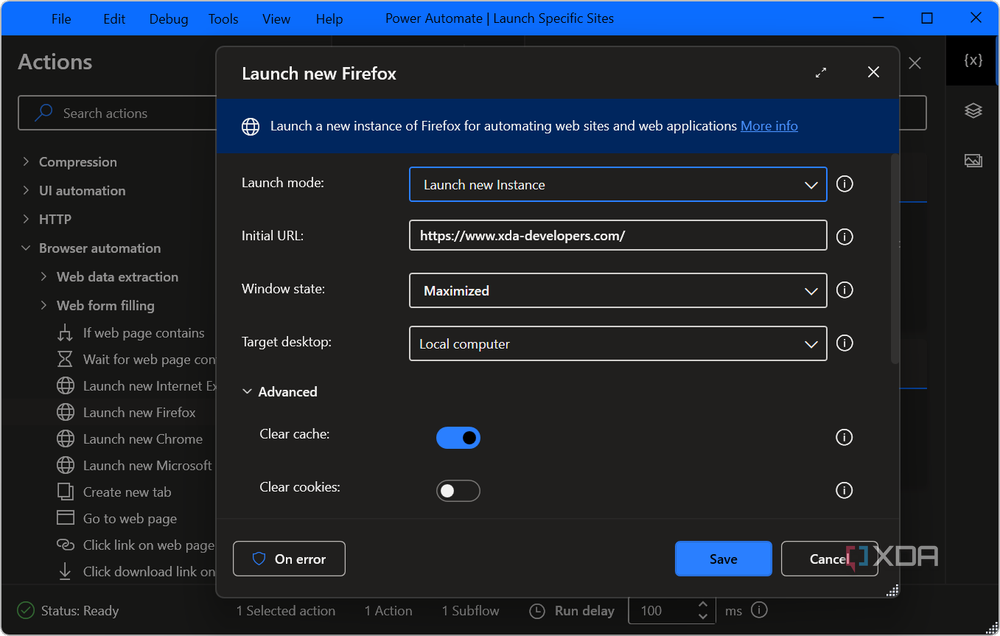The height and width of the screenshot is (636, 1000).
Task: Click the Run delay clock icon
Action: [537, 611]
